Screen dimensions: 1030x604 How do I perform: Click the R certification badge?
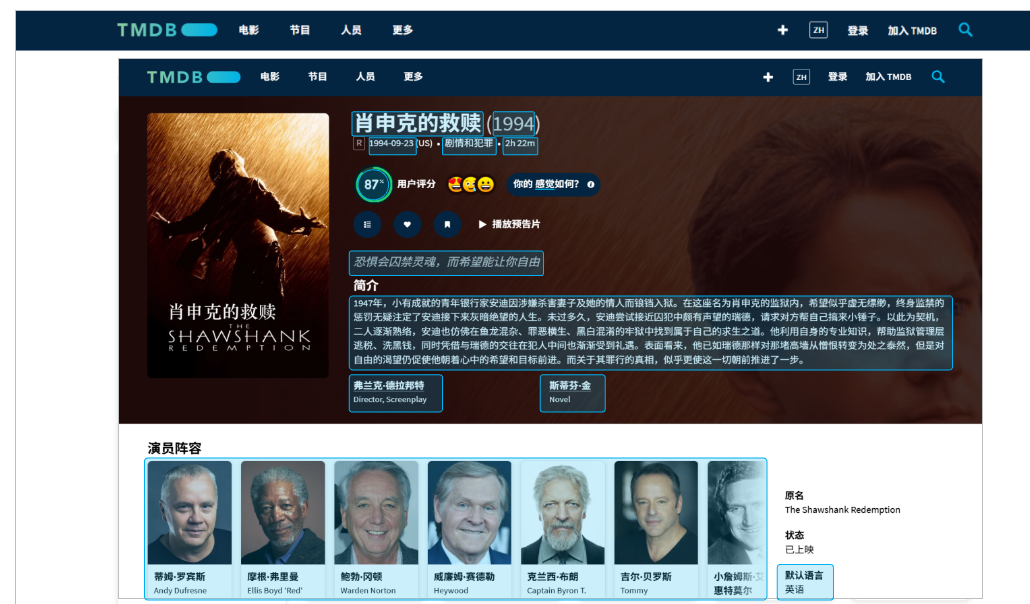(x=359, y=143)
